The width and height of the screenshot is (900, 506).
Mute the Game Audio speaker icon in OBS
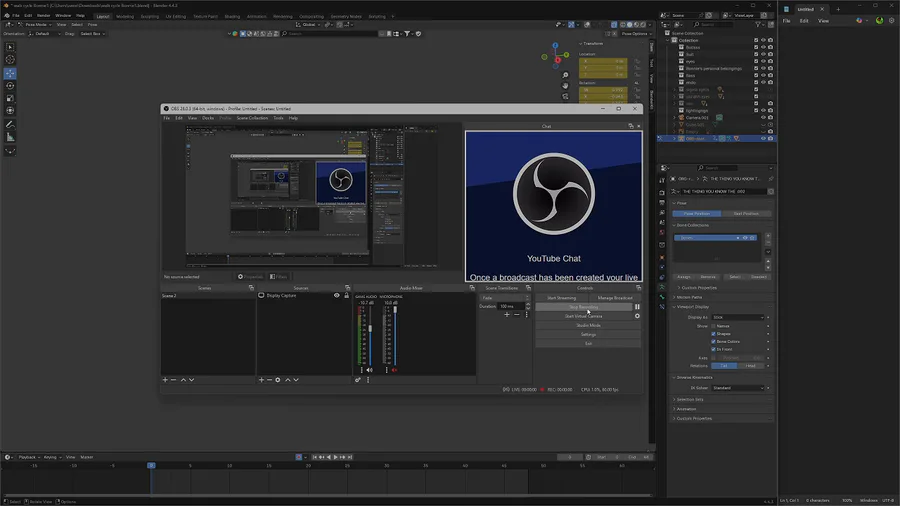370,370
